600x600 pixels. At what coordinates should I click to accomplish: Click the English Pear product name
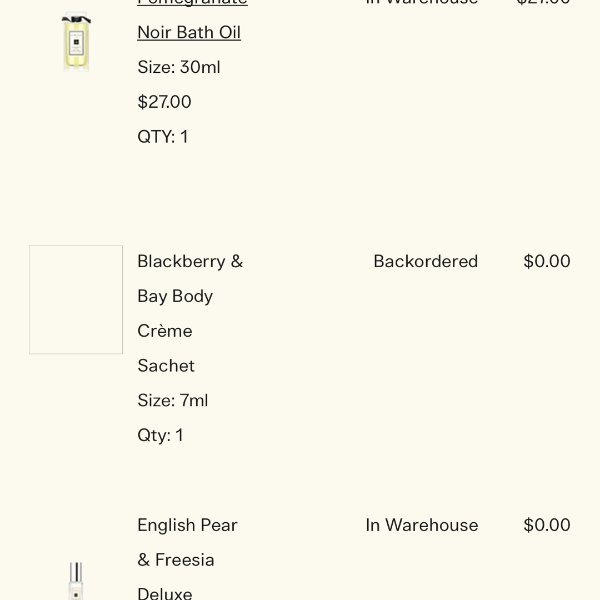pos(188,525)
